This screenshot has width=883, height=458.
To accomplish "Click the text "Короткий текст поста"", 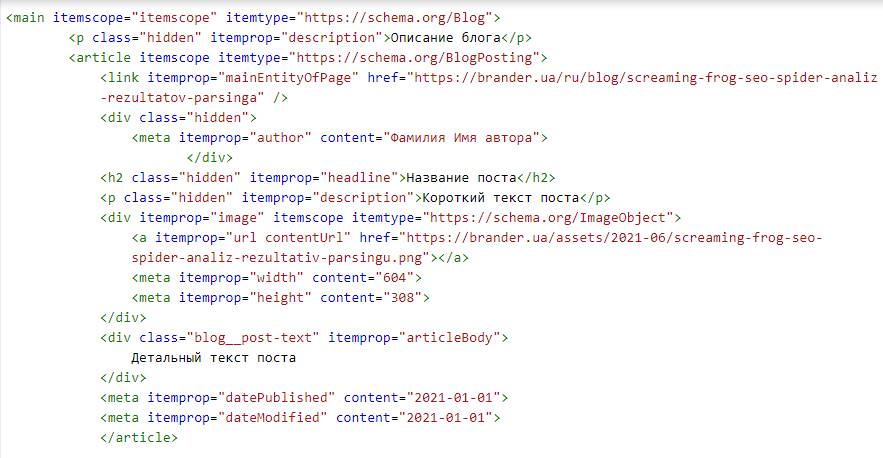I will tap(497, 197).
